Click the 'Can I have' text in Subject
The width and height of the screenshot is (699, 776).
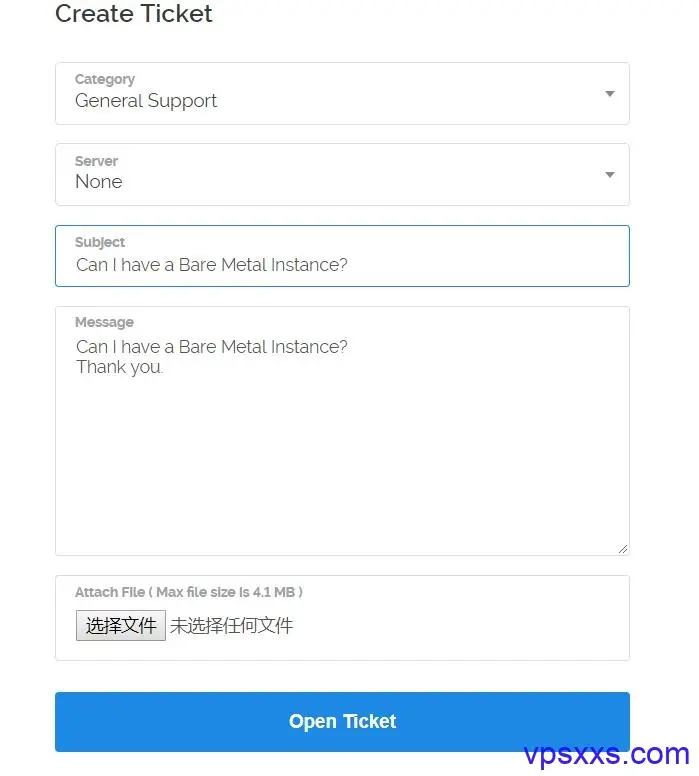pyautogui.click(x=118, y=265)
